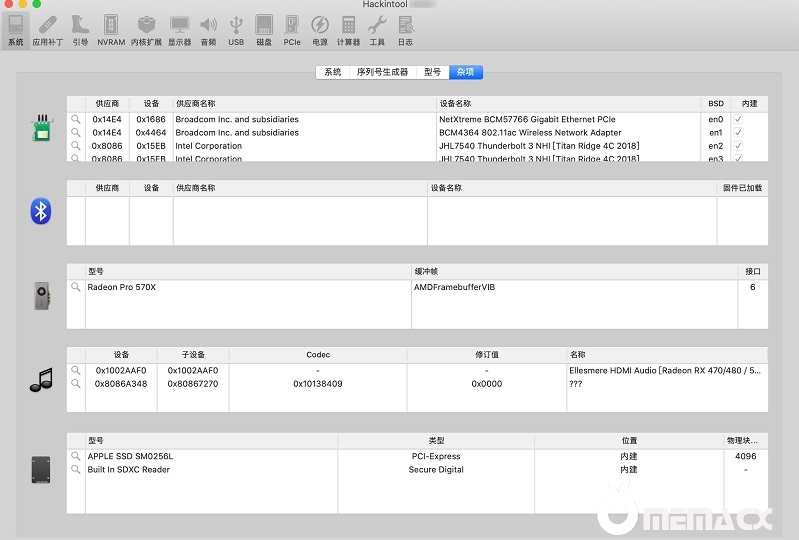The image size is (799, 540).
Task: Switch to the 序列号生成器 tab
Action: click(382, 72)
